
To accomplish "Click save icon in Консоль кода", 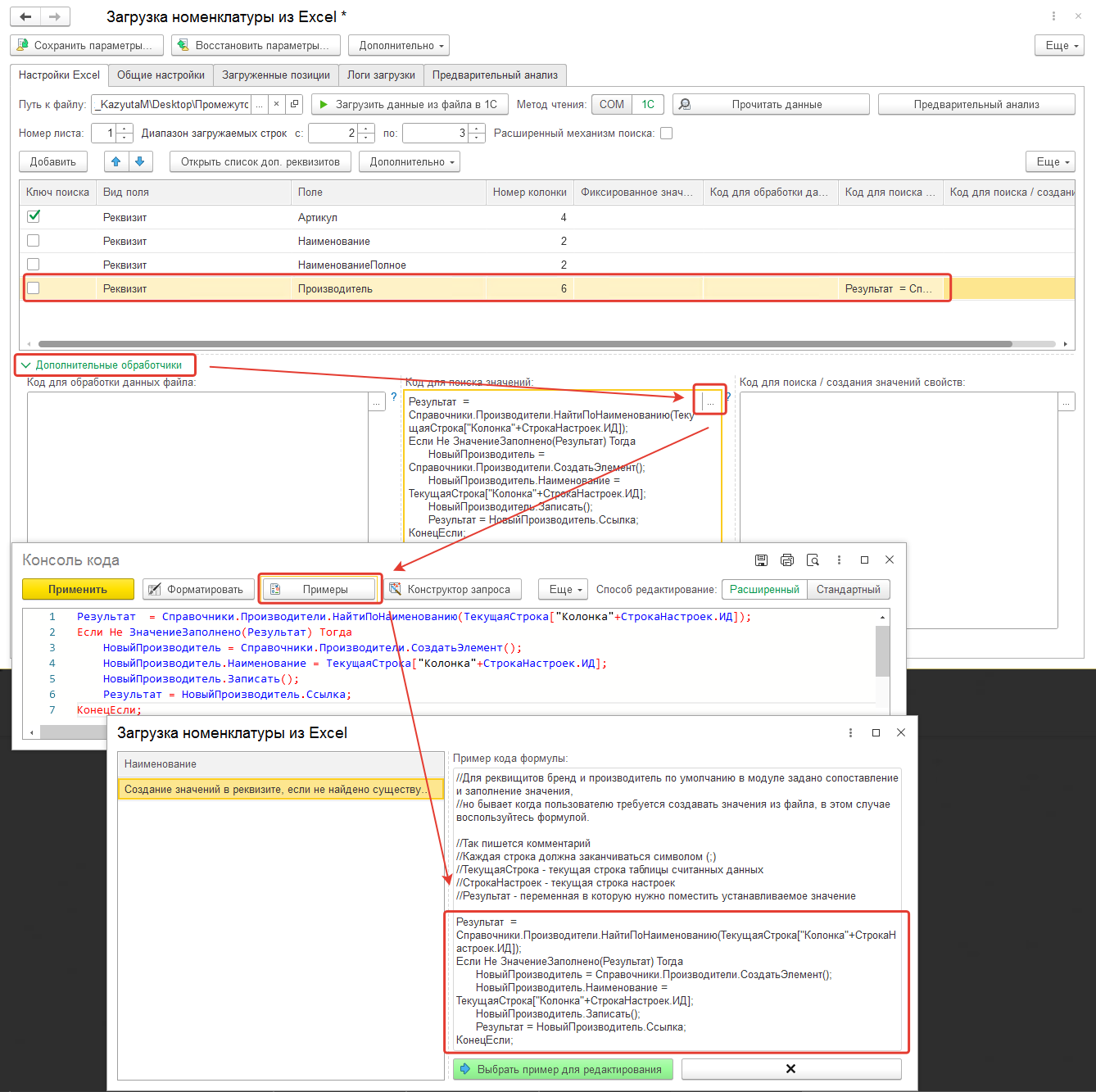I will click(762, 560).
